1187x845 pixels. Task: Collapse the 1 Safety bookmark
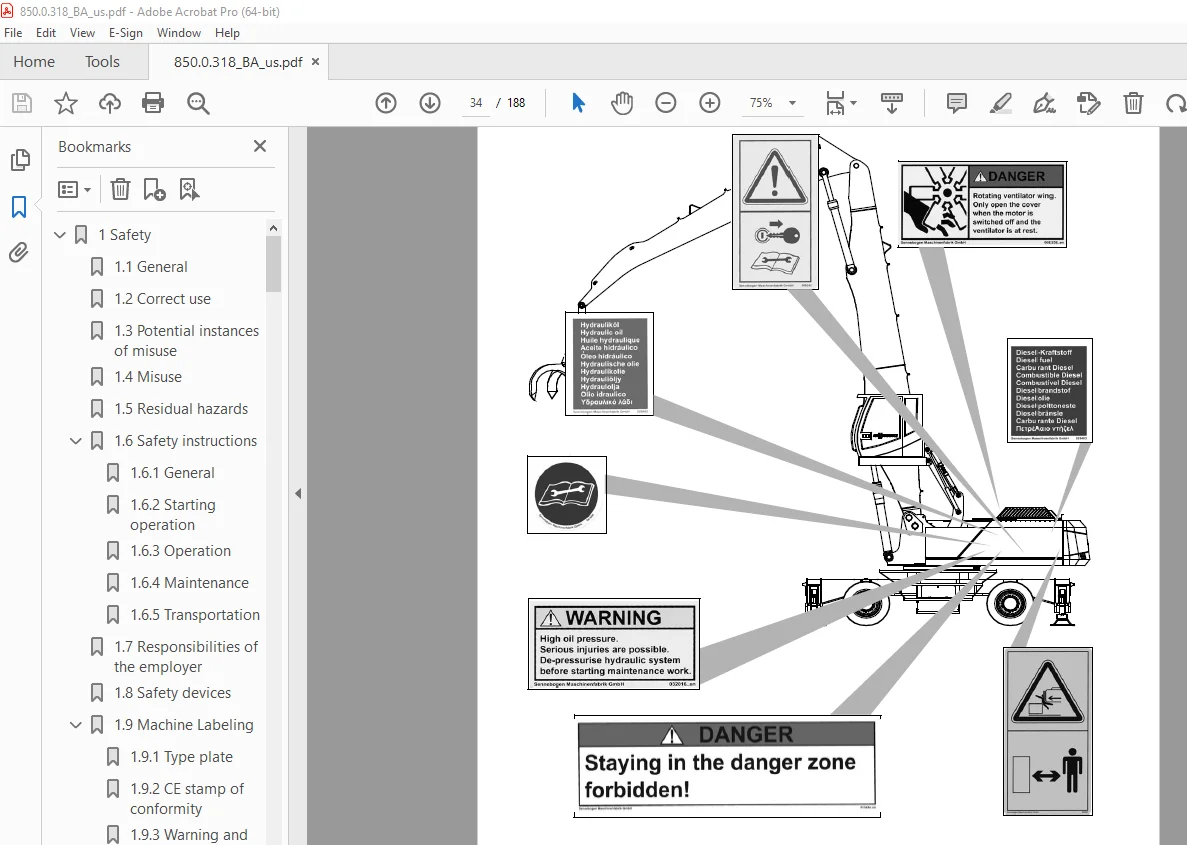61,235
